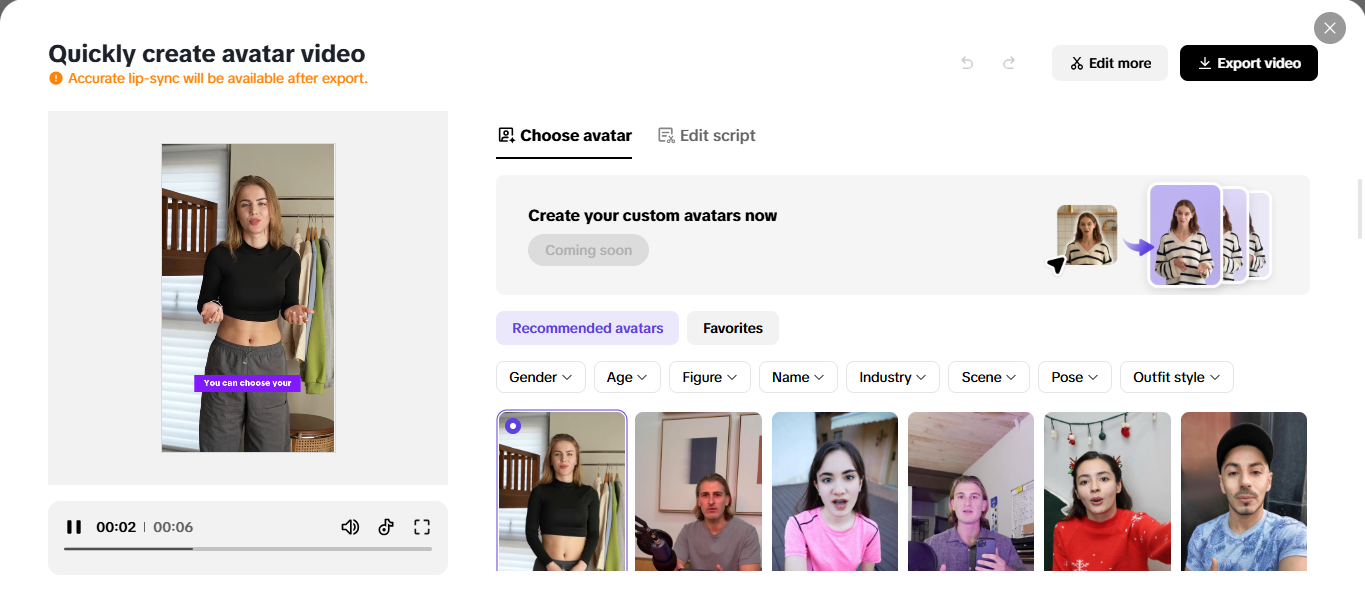
Task: Switch to the Edit script tab
Action: coord(707,135)
